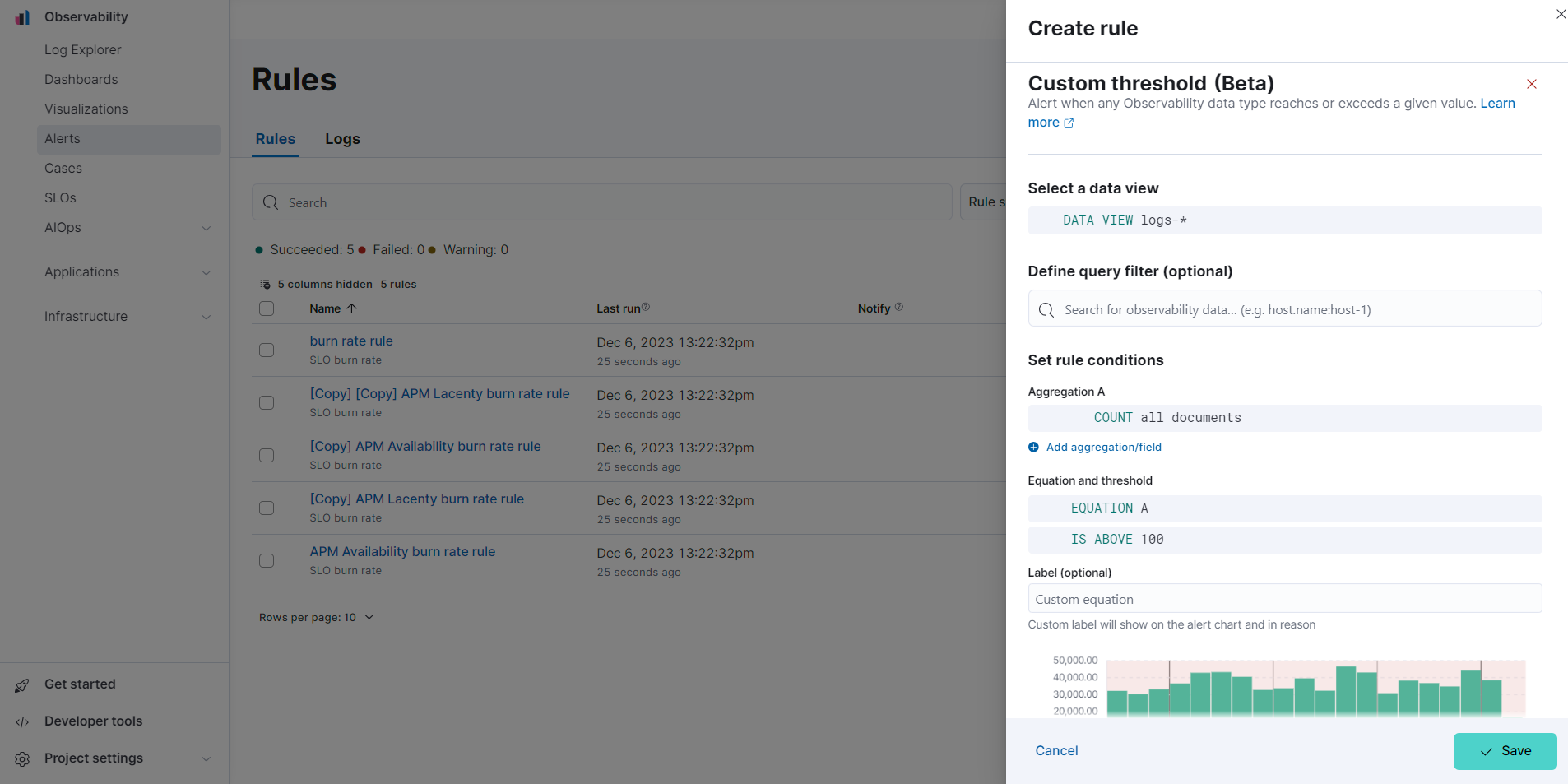Screen dimensions: 1568x784
Task: Switch to the Logs tab
Action: (x=342, y=139)
